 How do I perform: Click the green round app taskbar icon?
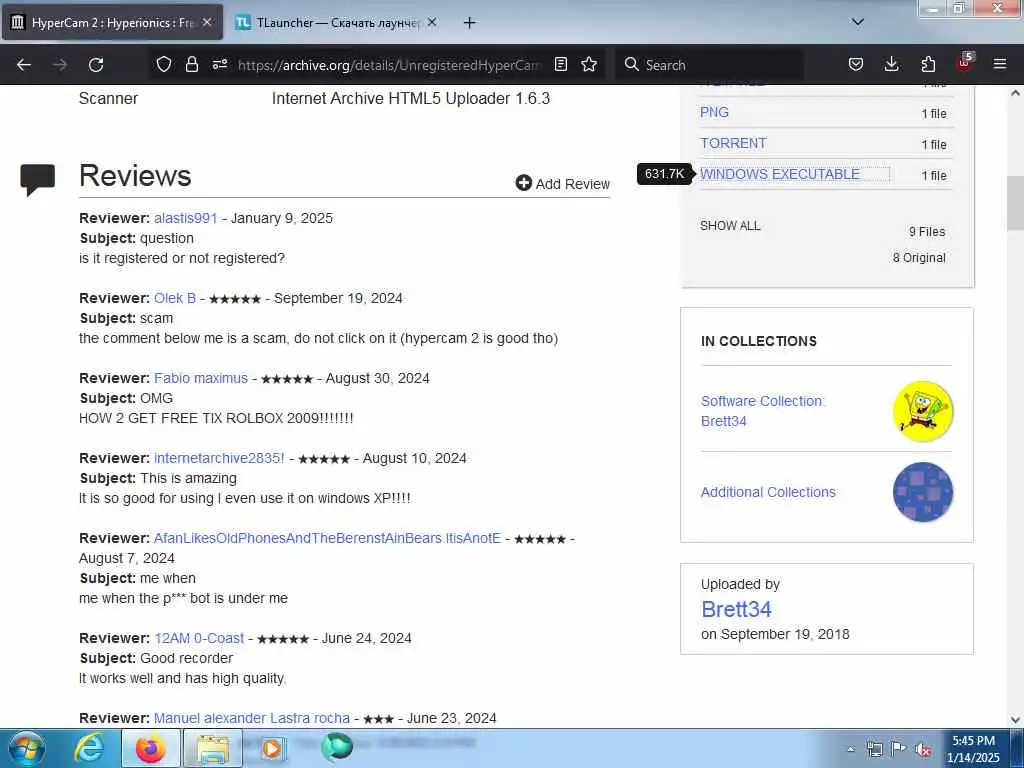point(337,746)
